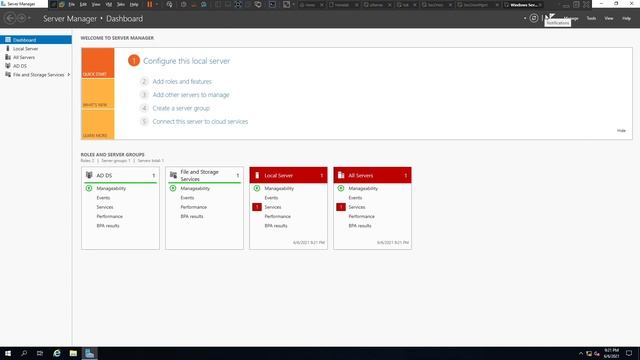Open the Server Manager View menu
Image resolution: width=640 pixels, height=360 pixels.
pos(609,18)
